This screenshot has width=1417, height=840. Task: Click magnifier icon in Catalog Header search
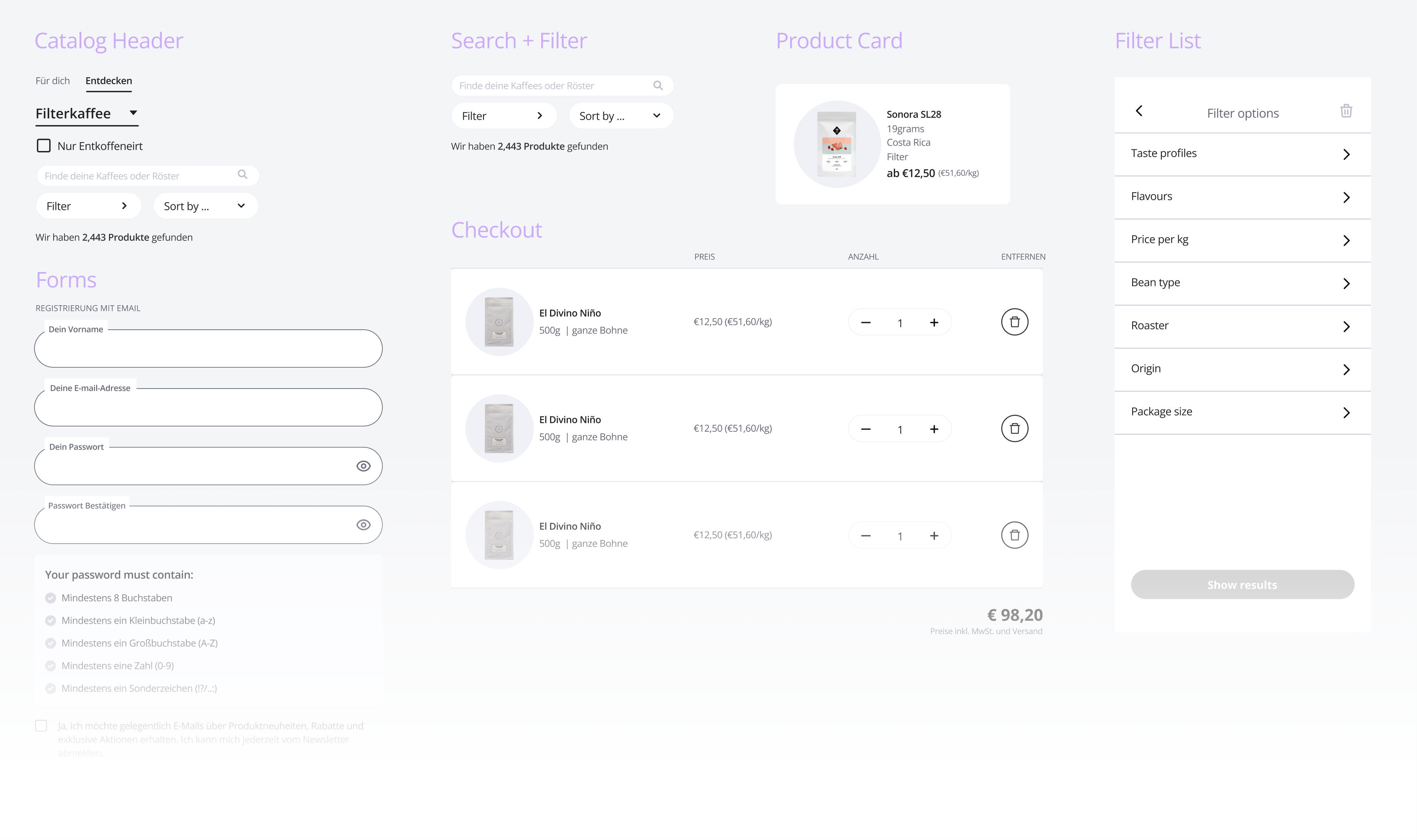pyautogui.click(x=242, y=174)
